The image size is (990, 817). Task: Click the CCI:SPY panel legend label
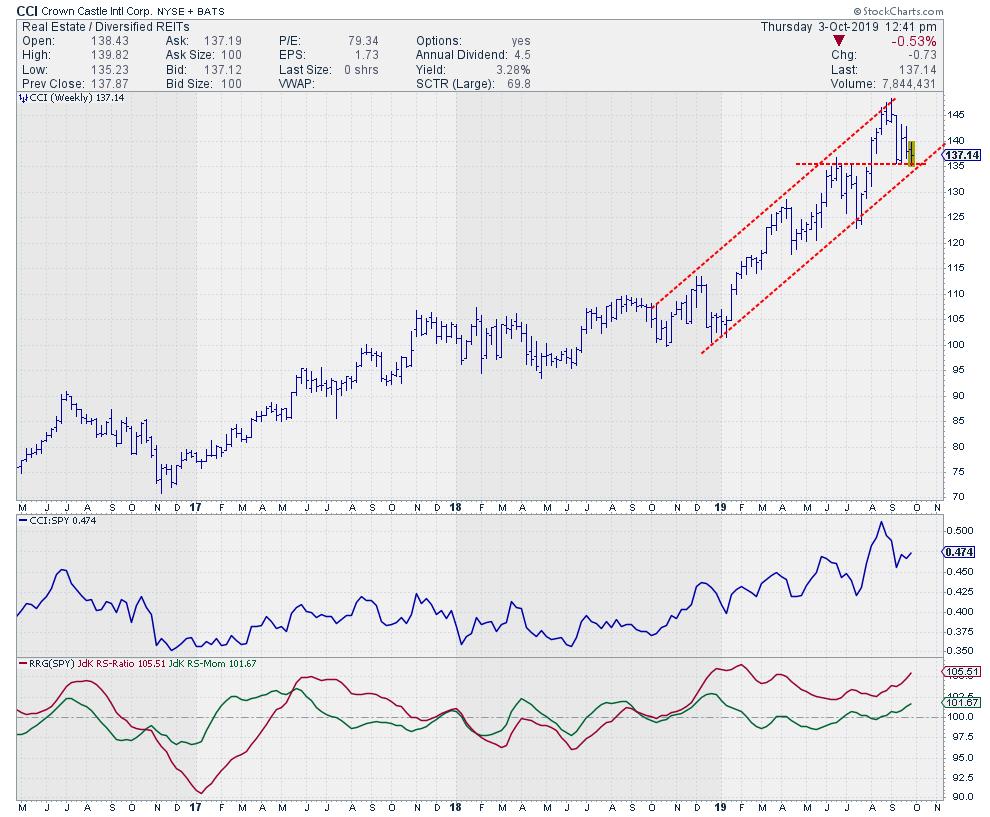[54, 520]
